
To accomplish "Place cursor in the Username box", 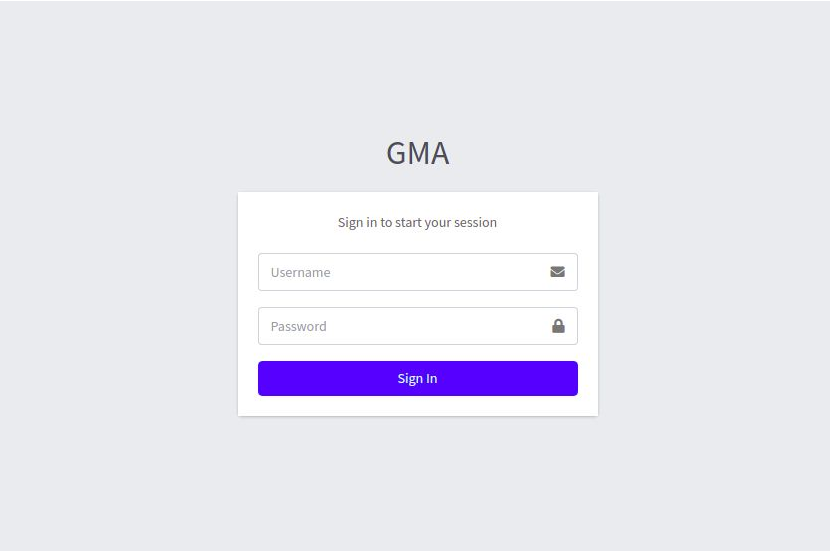I will coord(400,272).
